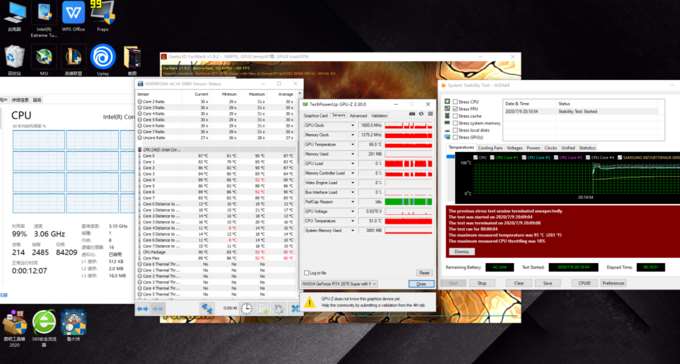Open the Recycle Bin
This screenshot has height=364, width=680.
tap(14, 59)
